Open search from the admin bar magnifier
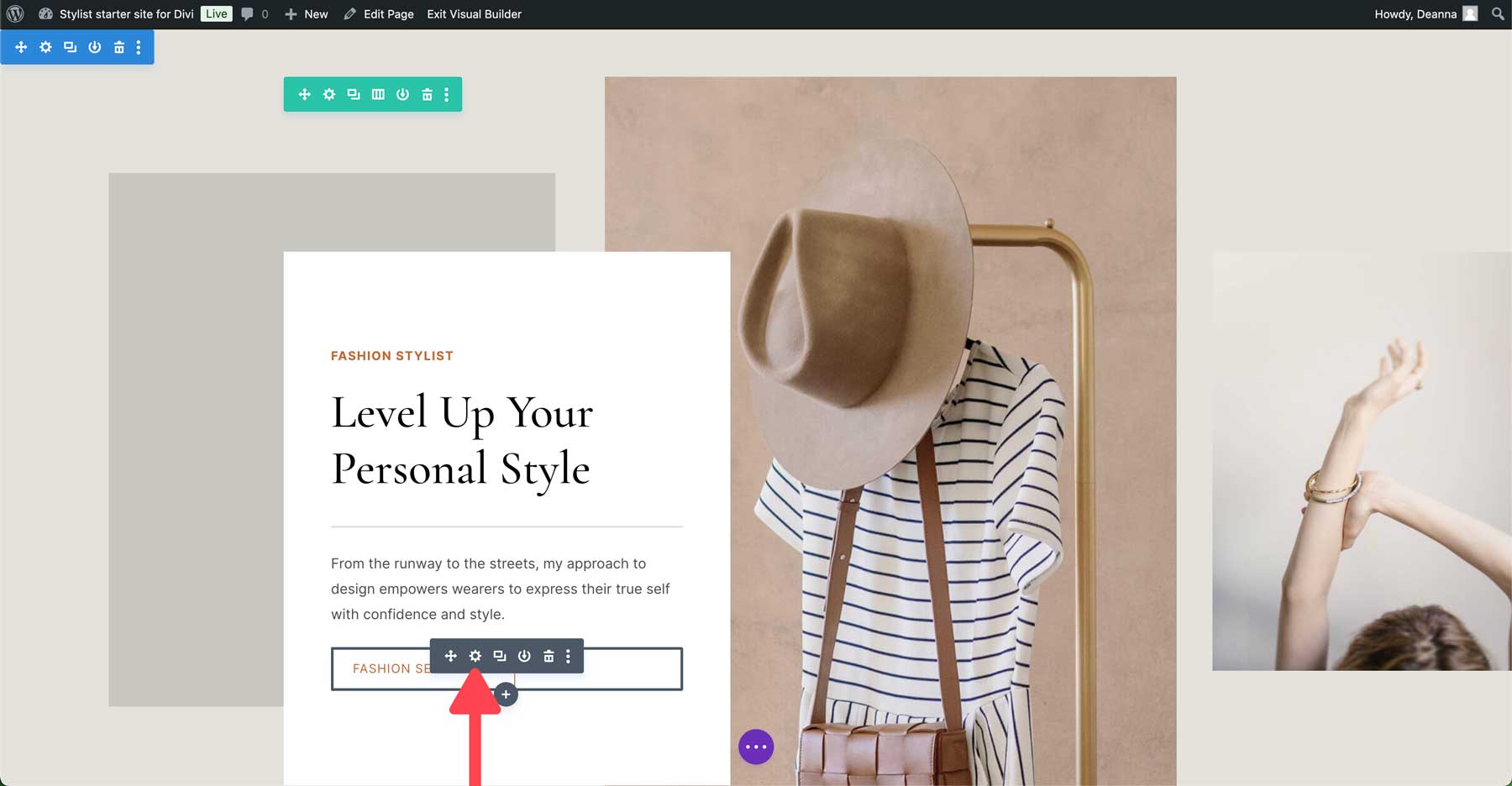 point(1497,13)
